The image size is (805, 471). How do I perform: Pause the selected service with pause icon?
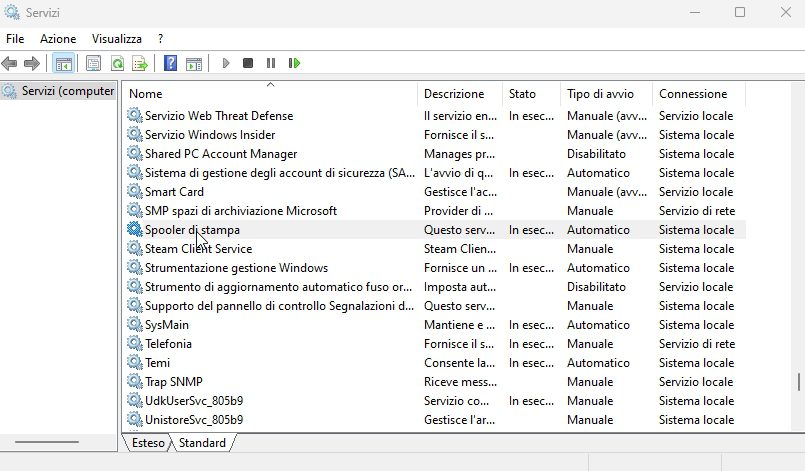[x=271, y=63]
